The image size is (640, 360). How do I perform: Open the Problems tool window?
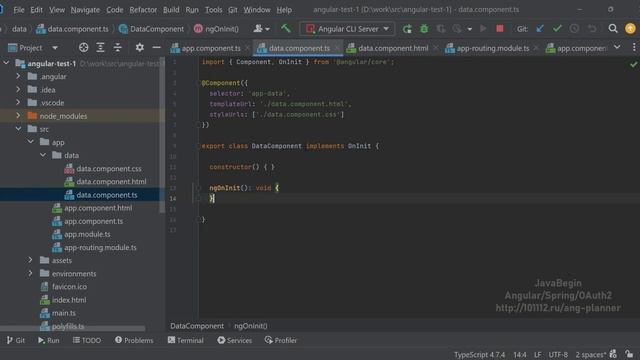coord(134,340)
